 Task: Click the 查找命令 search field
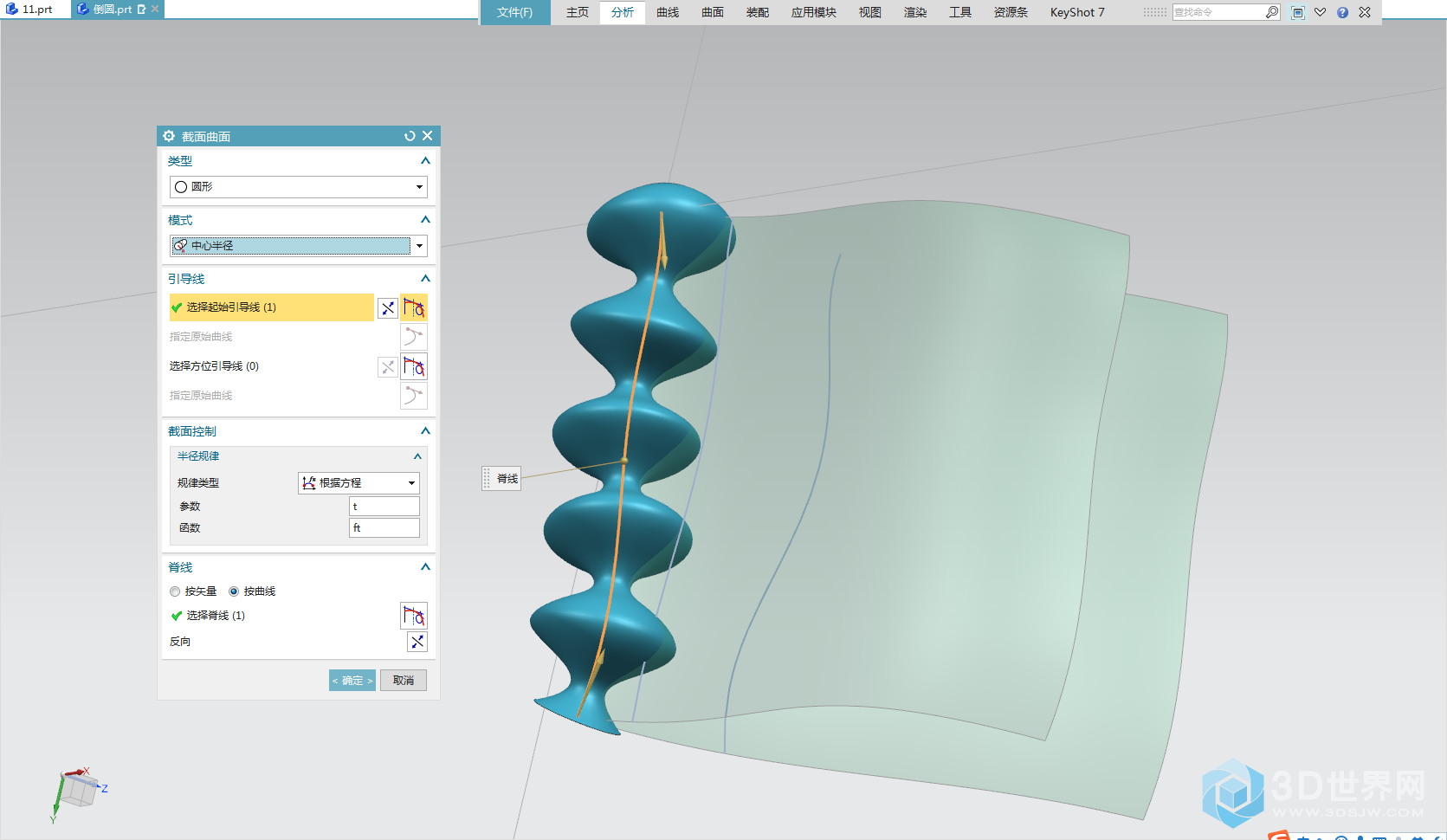click(x=1218, y=12)
